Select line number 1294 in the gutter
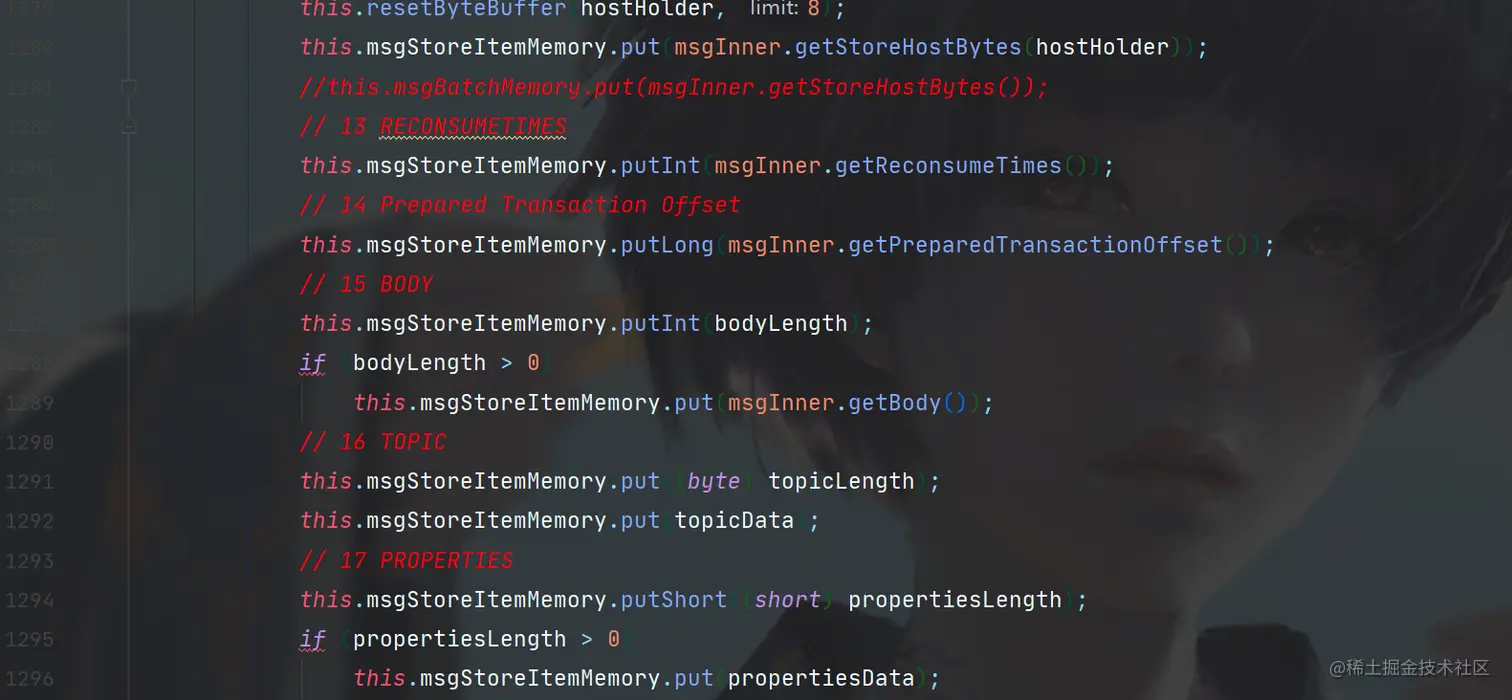Image resolution: width=1512 pixels, height=700 pixels. coord(29,600)
